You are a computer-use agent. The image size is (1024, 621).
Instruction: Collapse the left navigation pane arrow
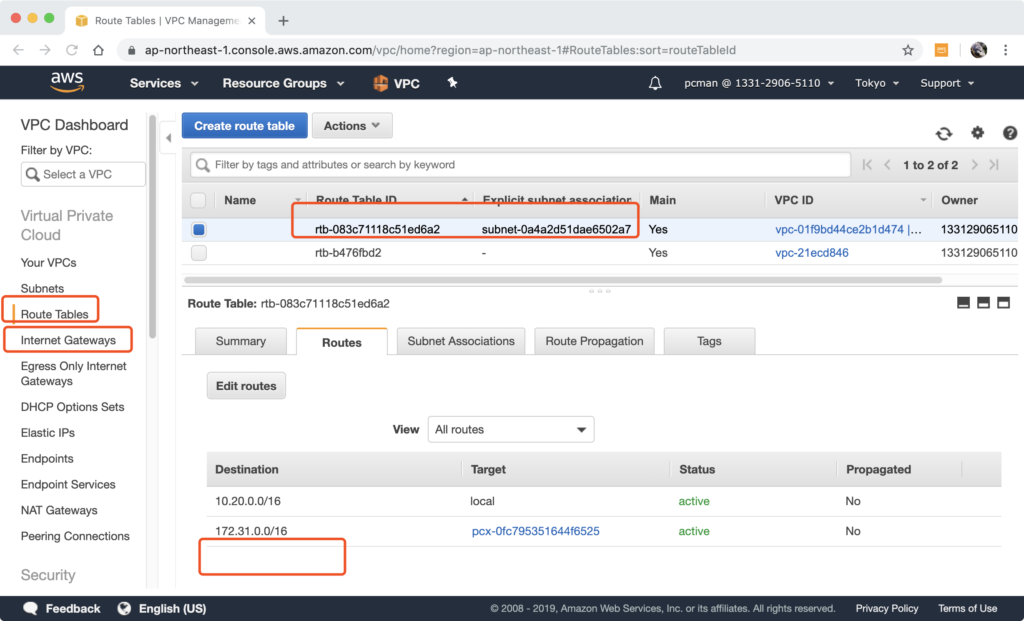168,138
